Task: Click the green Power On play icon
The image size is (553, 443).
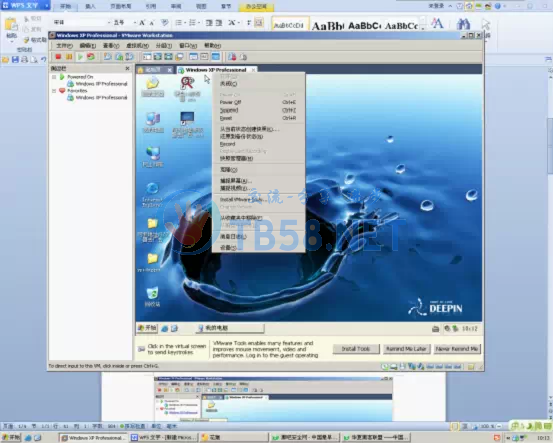Action: [80, 56]
